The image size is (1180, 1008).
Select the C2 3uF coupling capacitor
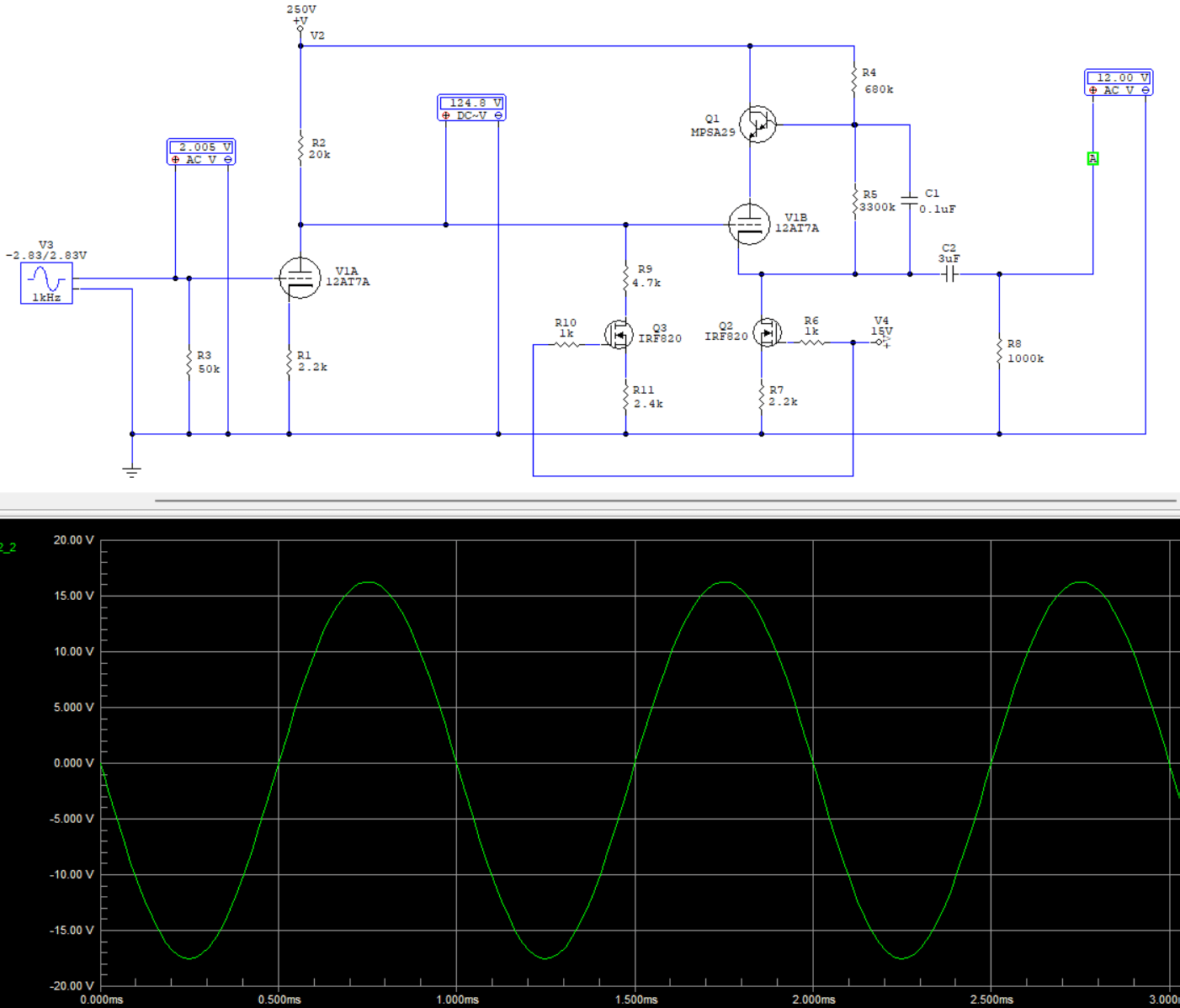point(949,274)
